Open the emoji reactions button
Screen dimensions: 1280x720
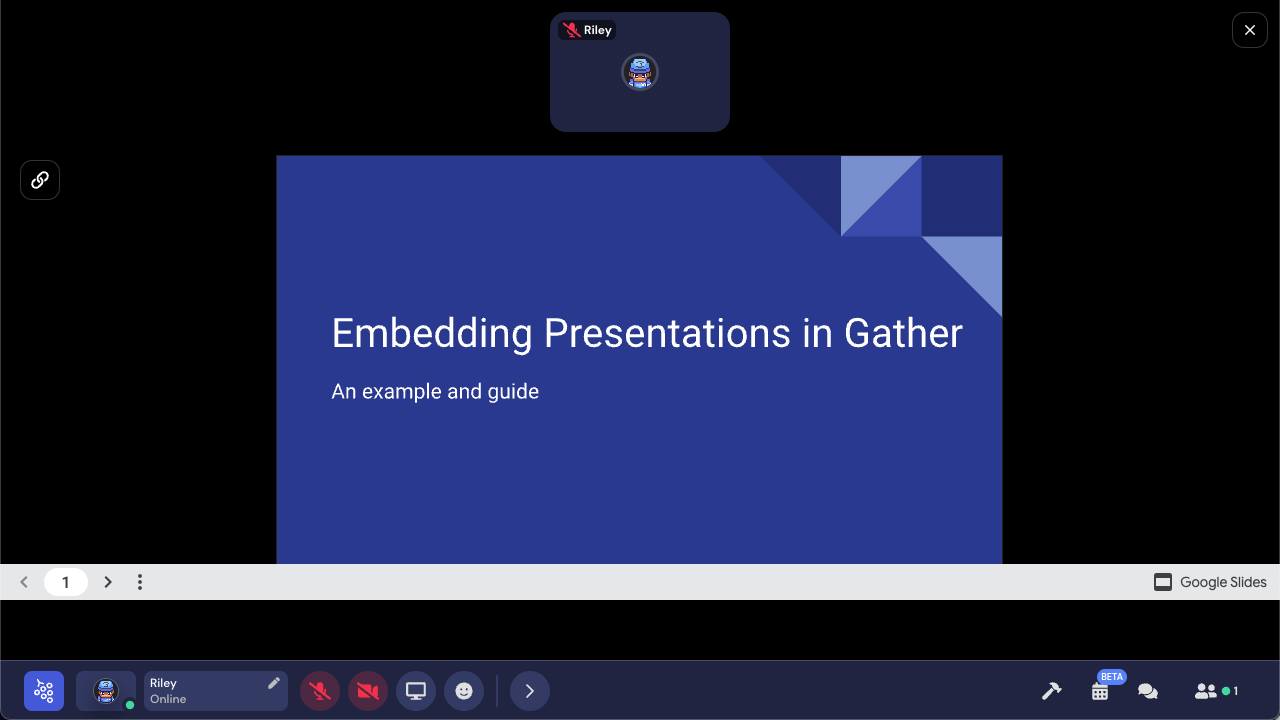pyautogui.click(x=464, y=691)
